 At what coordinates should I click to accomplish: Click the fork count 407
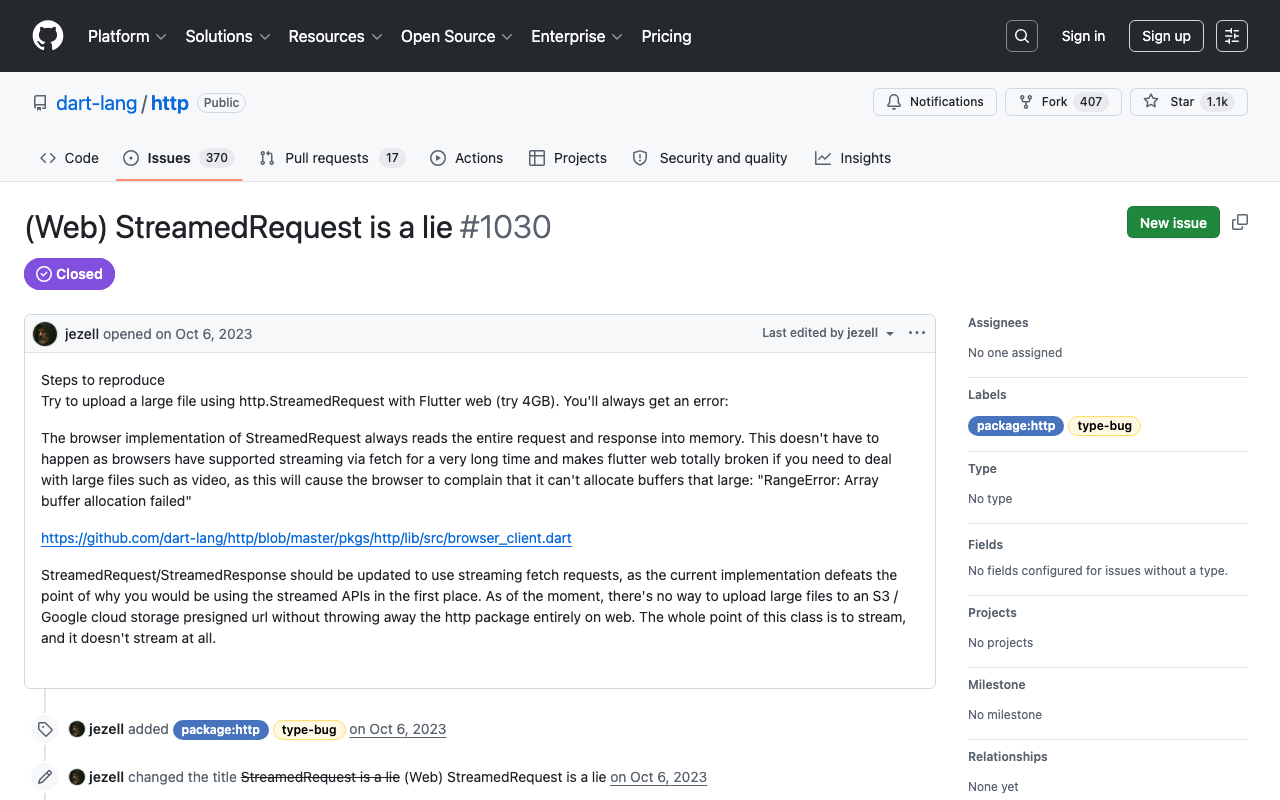(1091, 102)
